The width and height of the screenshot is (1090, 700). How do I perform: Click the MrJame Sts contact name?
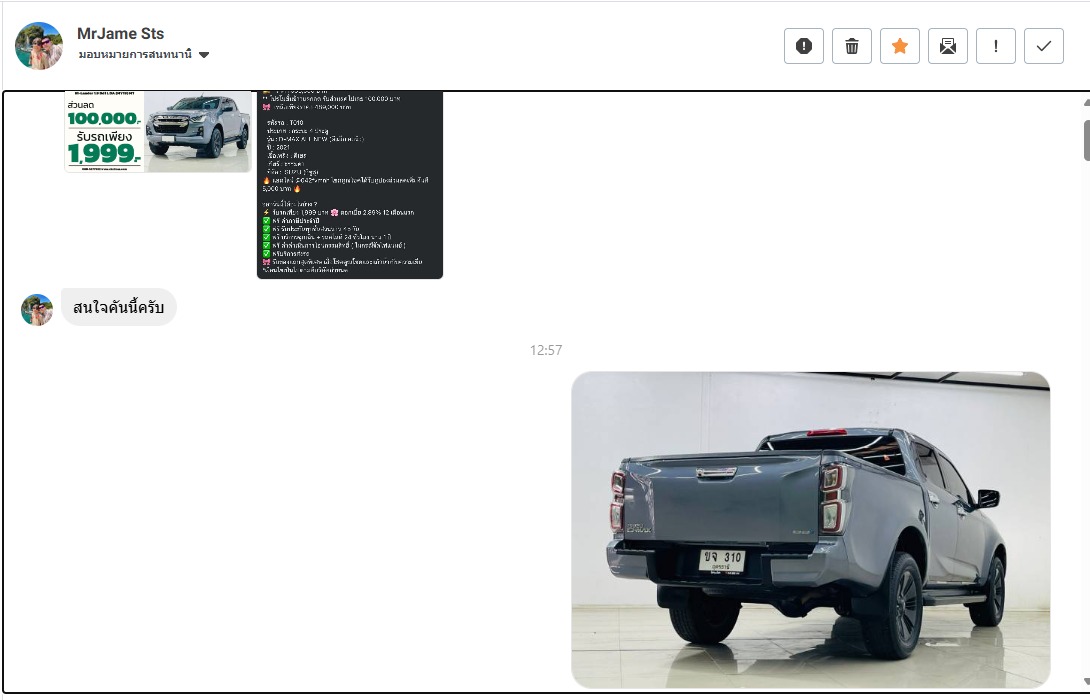(120, 34)
